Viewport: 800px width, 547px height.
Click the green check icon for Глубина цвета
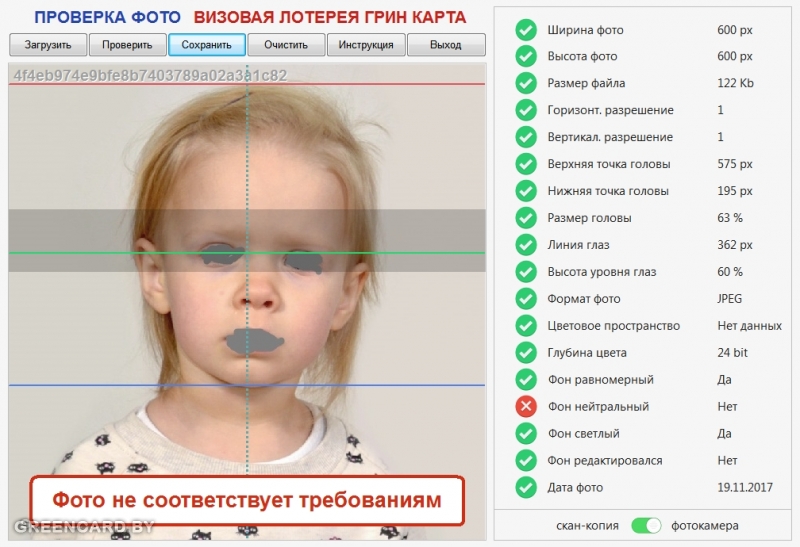pyautogui.click(x=526, y=353)
